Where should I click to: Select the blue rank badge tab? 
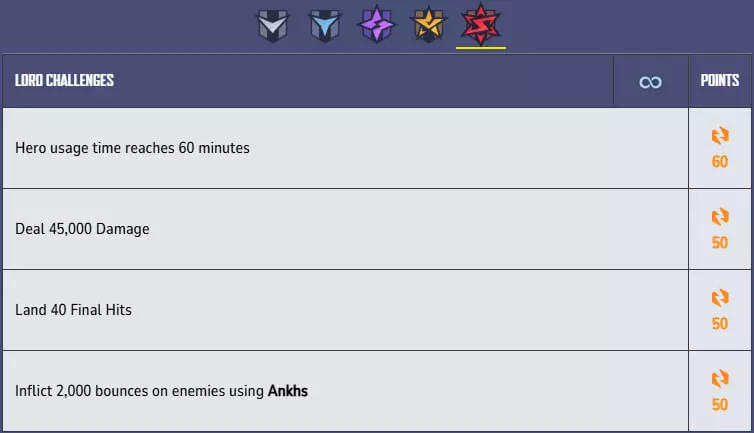point(323,24)
